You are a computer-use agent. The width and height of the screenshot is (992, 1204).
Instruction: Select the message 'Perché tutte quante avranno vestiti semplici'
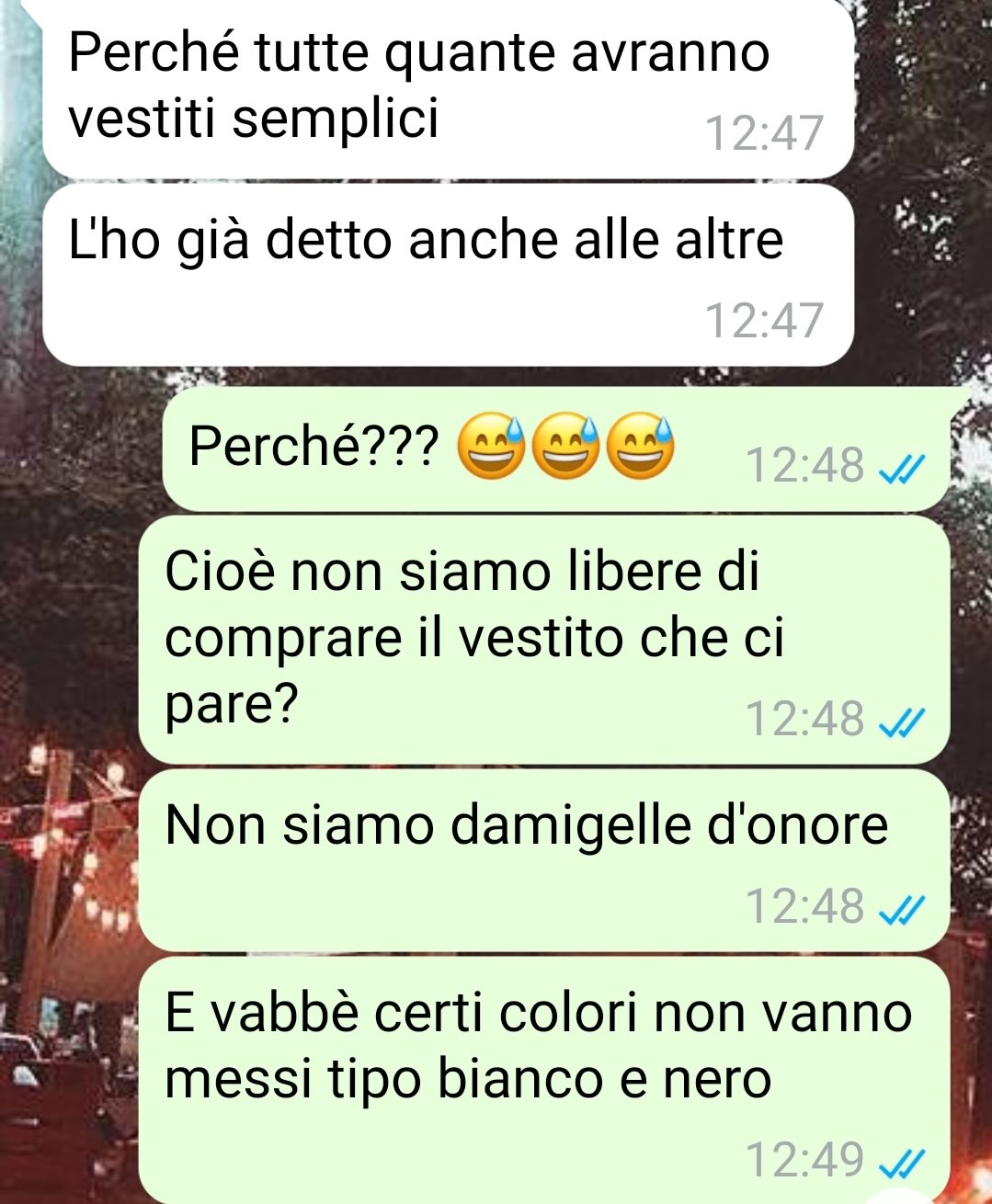coord(449,89)
